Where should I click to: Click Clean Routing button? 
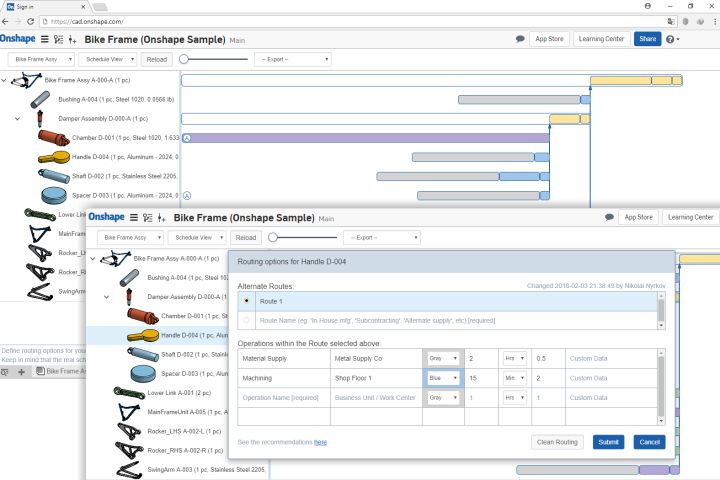tap(557, 442)
